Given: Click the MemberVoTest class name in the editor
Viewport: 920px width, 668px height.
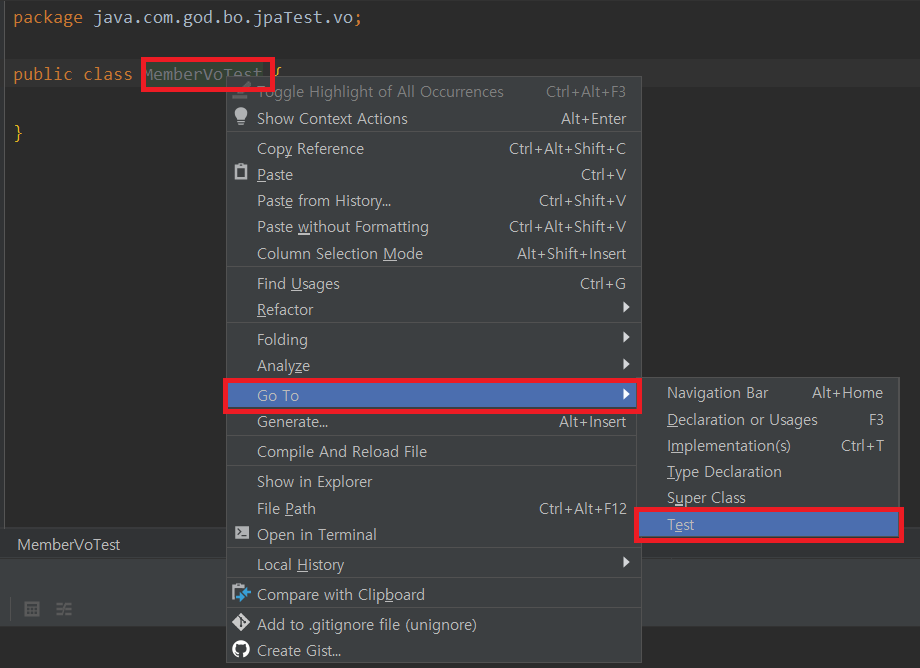Looking at the screenshot, I should tap(204, 74).
